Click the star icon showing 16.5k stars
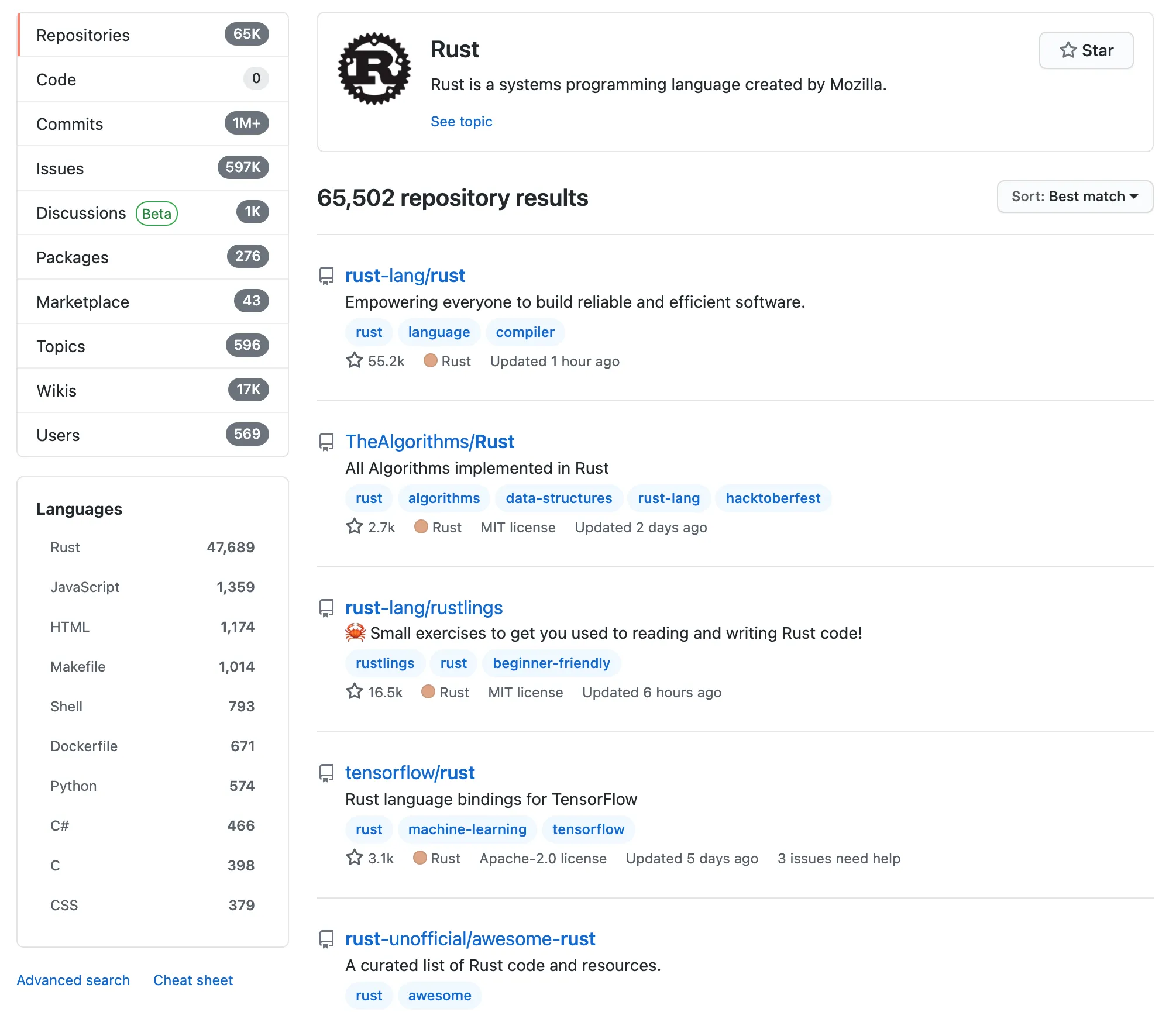Viewport: 1176px width, 1012px height. pos(355,691)
